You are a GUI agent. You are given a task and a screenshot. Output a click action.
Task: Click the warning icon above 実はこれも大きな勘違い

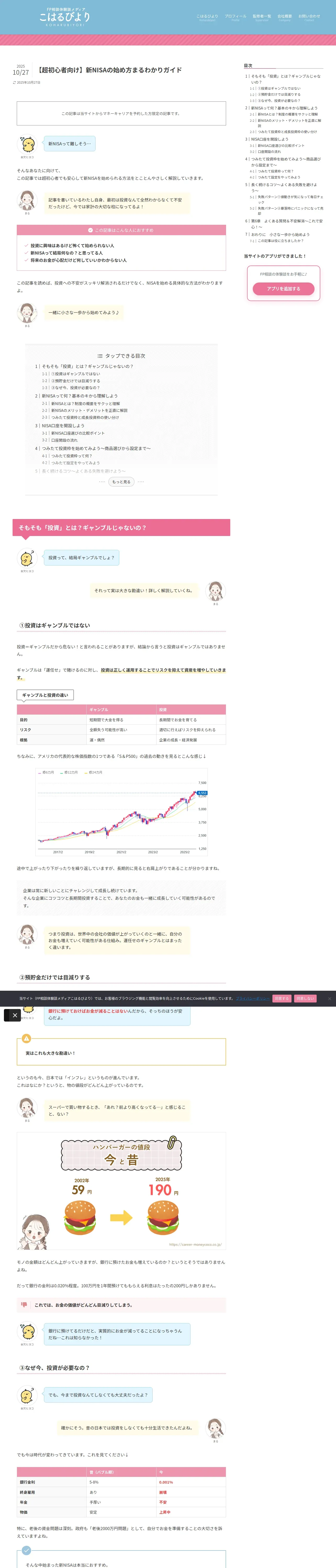26,1039
